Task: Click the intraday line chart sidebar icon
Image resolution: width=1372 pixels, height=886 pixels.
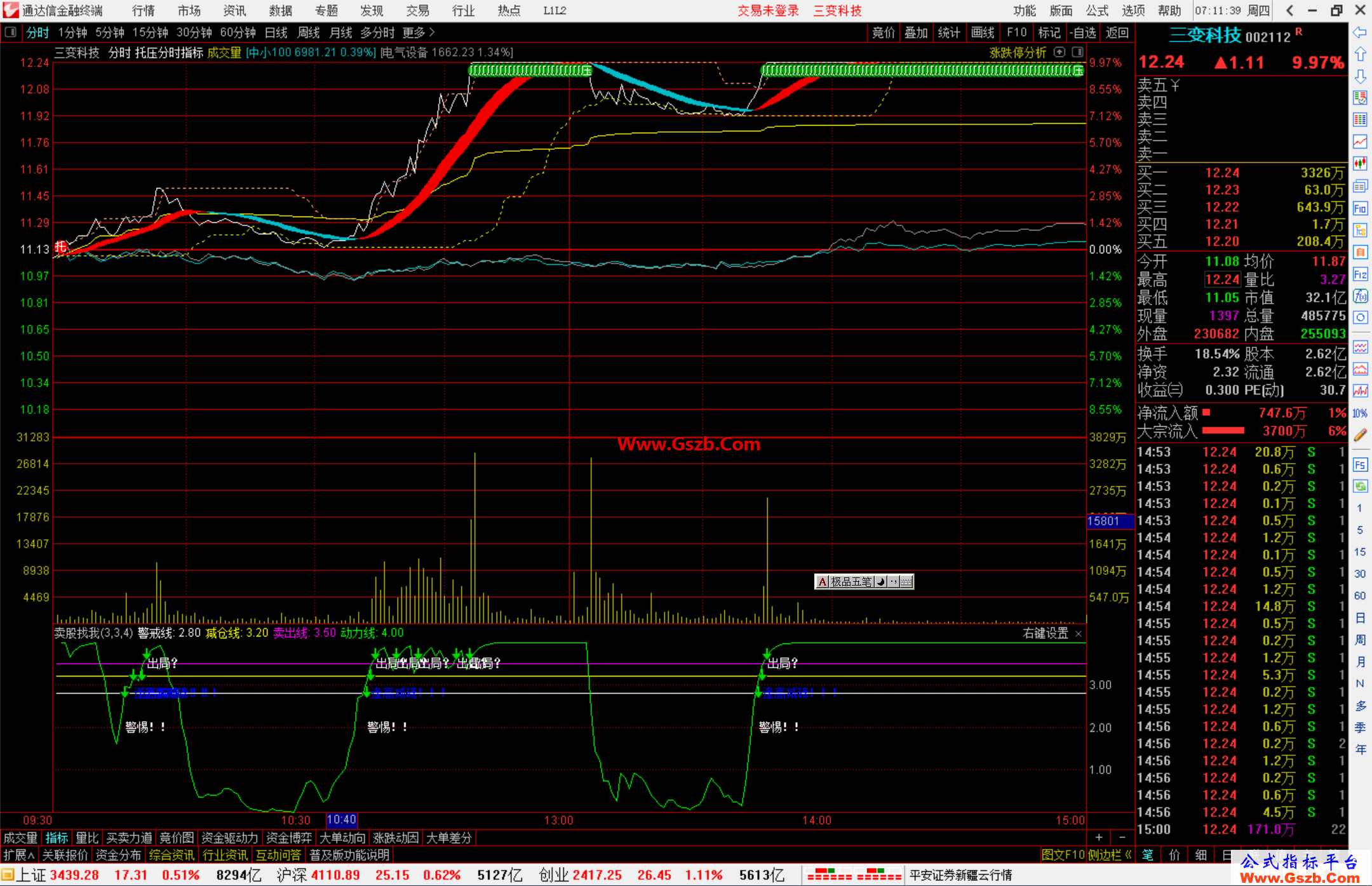Action: coord(1360,142)
